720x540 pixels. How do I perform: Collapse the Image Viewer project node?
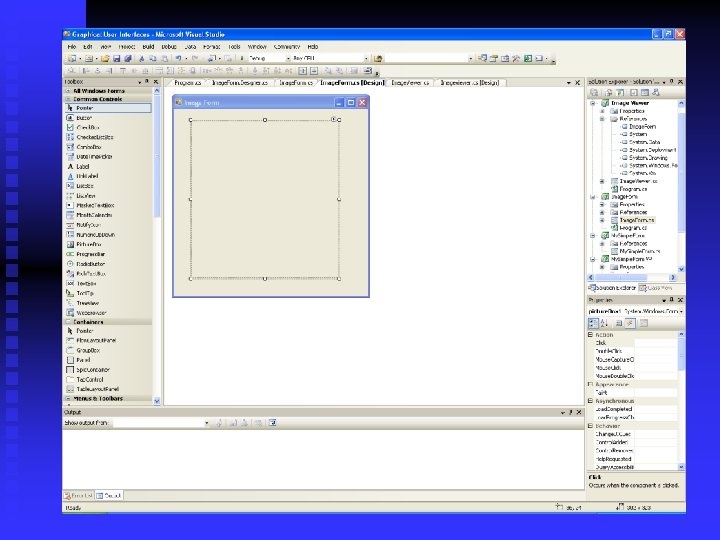(x=593, y=103)
